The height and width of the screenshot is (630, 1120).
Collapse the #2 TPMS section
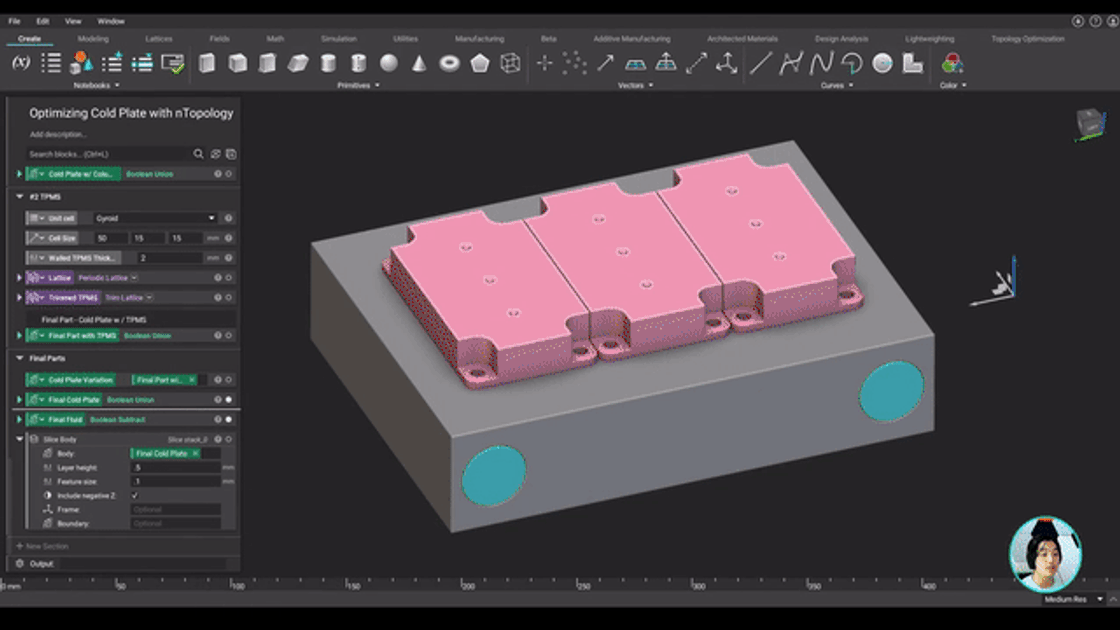tap(19, 196)
